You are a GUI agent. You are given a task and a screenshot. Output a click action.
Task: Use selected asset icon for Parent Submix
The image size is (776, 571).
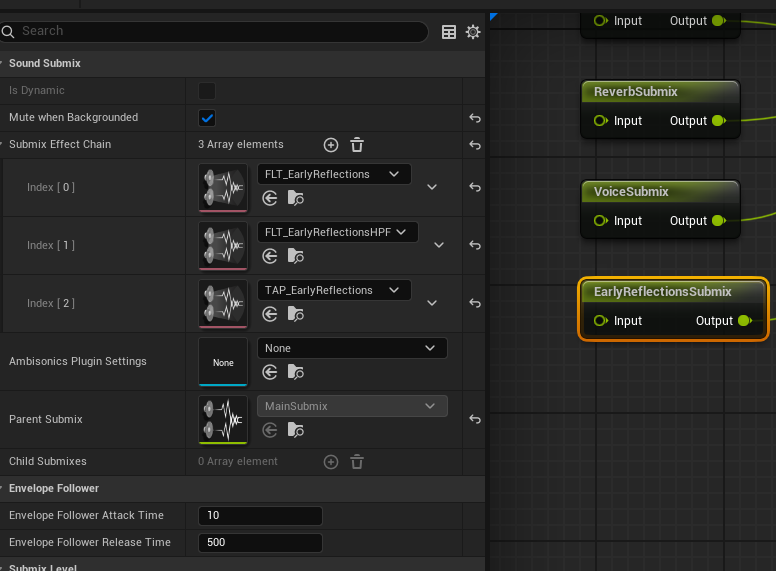tap(270, 430)
